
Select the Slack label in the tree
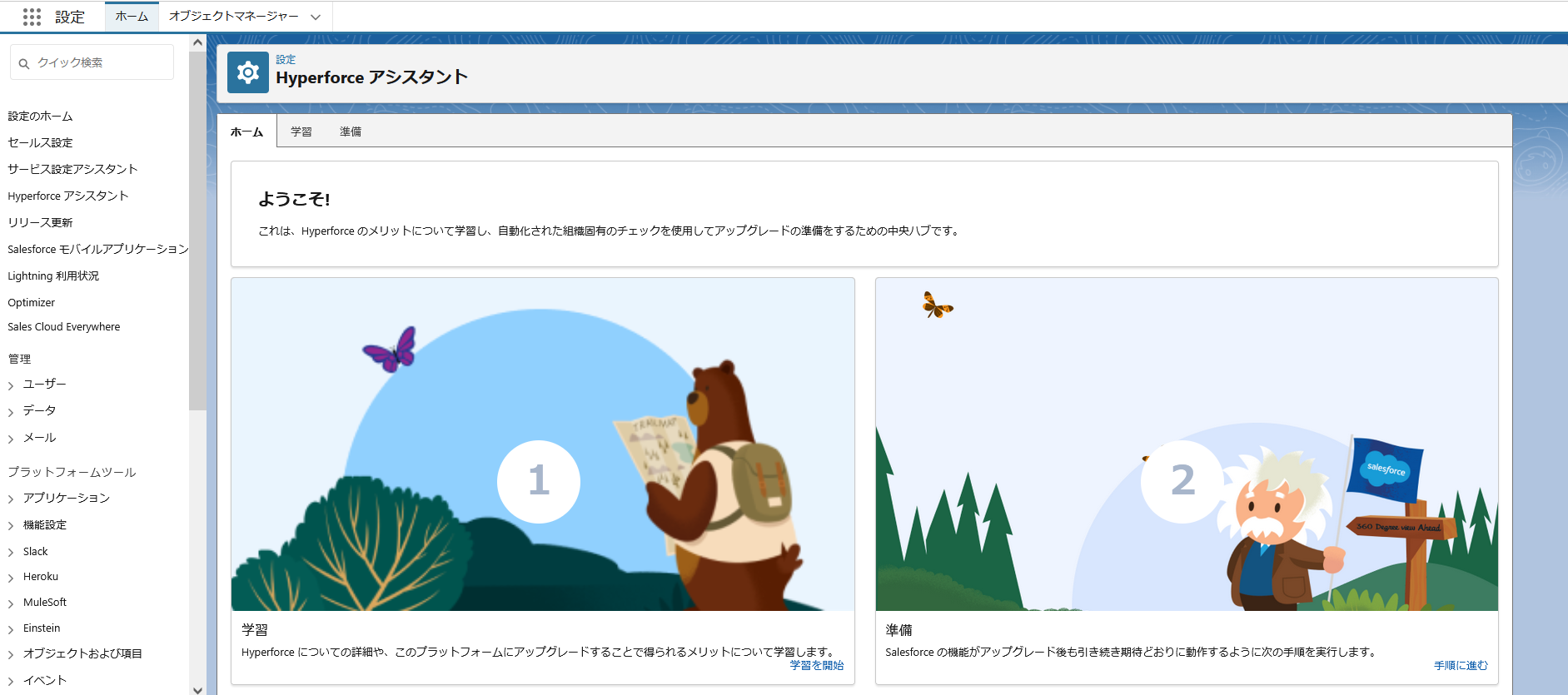pyautogui.click(x=36, y=551)
